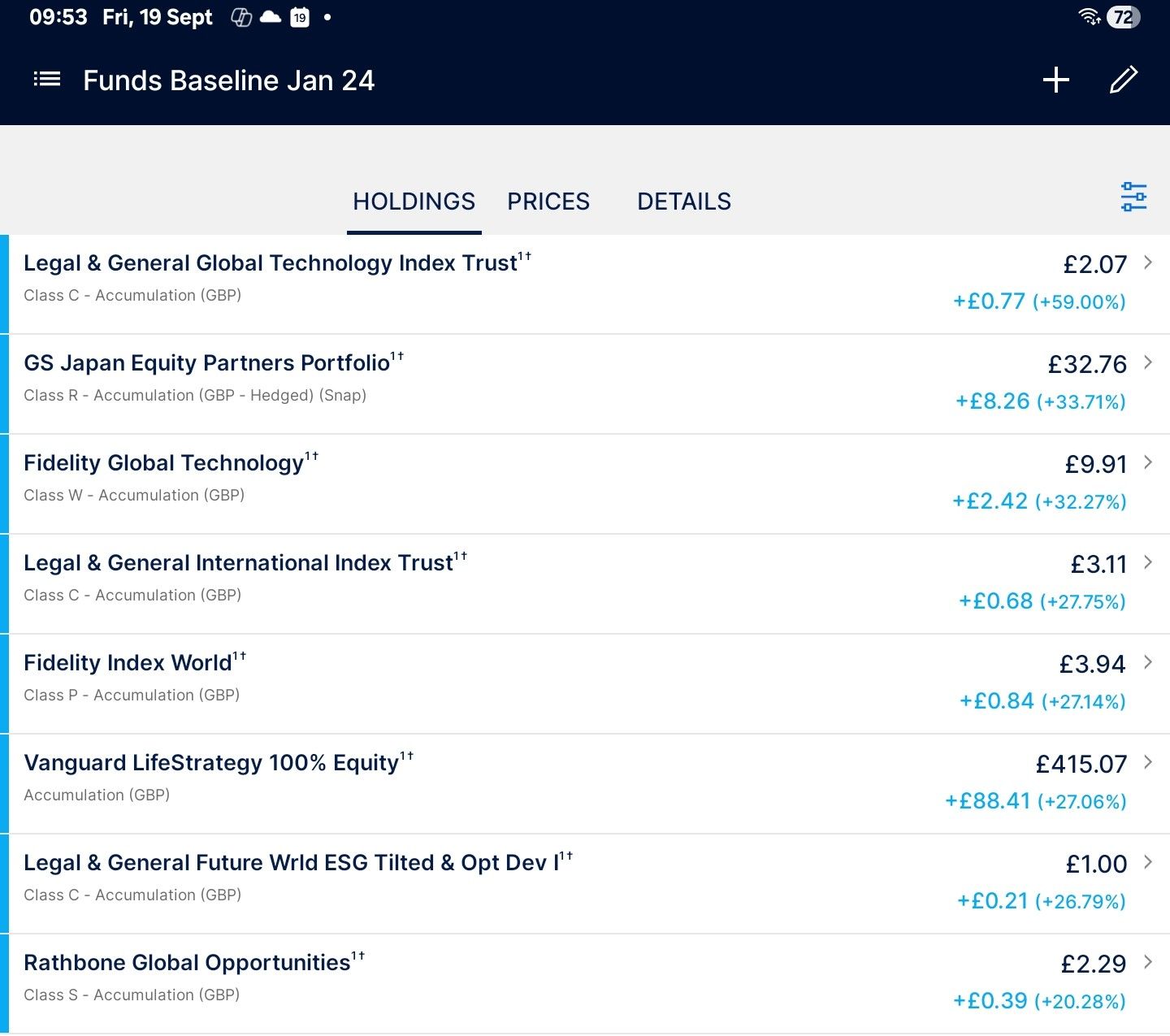
Task: Expand Rathbone Global Opportunities row chevron
Action: [1148, 962]
